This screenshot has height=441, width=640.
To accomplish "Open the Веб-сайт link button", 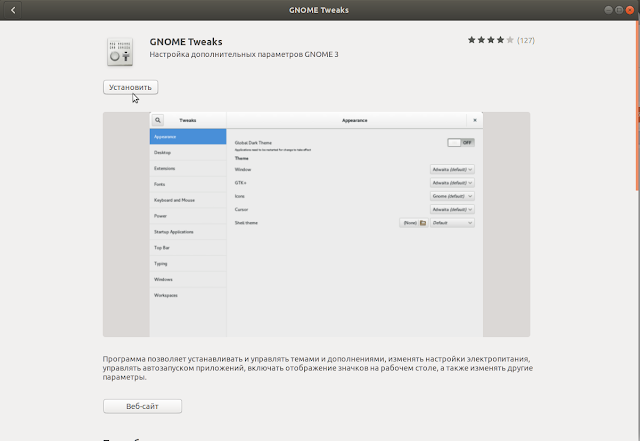I will click(x=142, y=406).
